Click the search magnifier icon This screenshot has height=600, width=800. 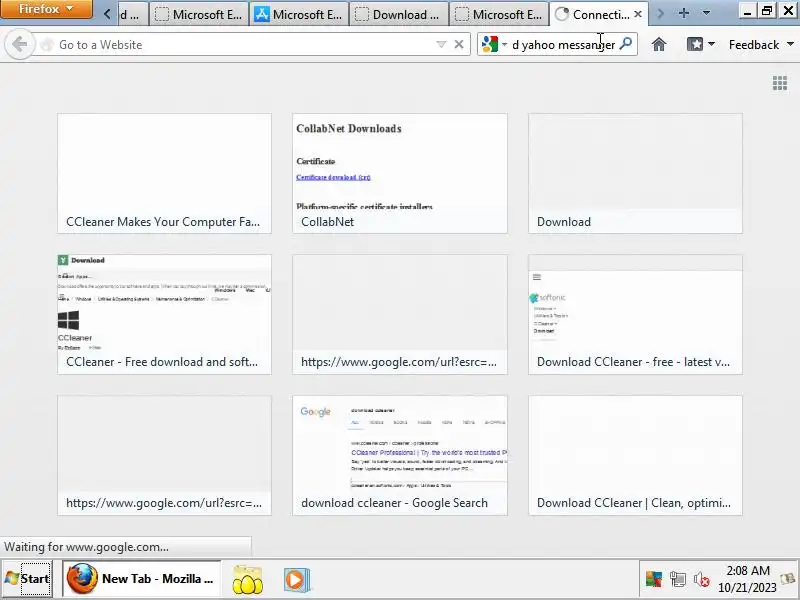(626, 44)
